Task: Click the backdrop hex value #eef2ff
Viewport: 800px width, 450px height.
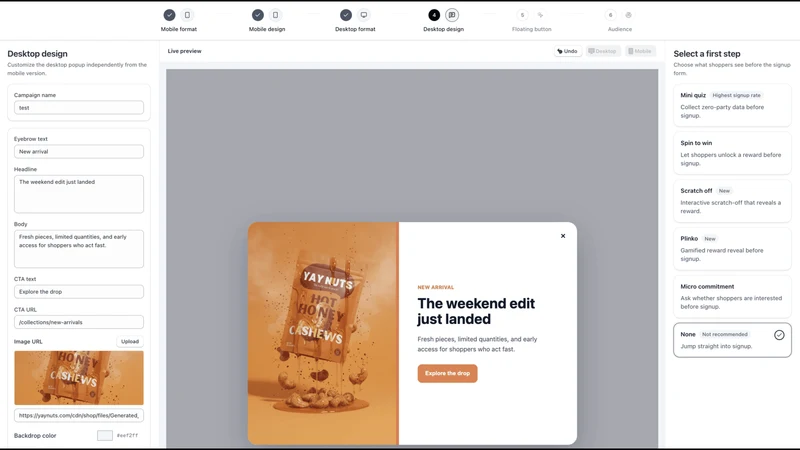Action: (x=127, y=436)
